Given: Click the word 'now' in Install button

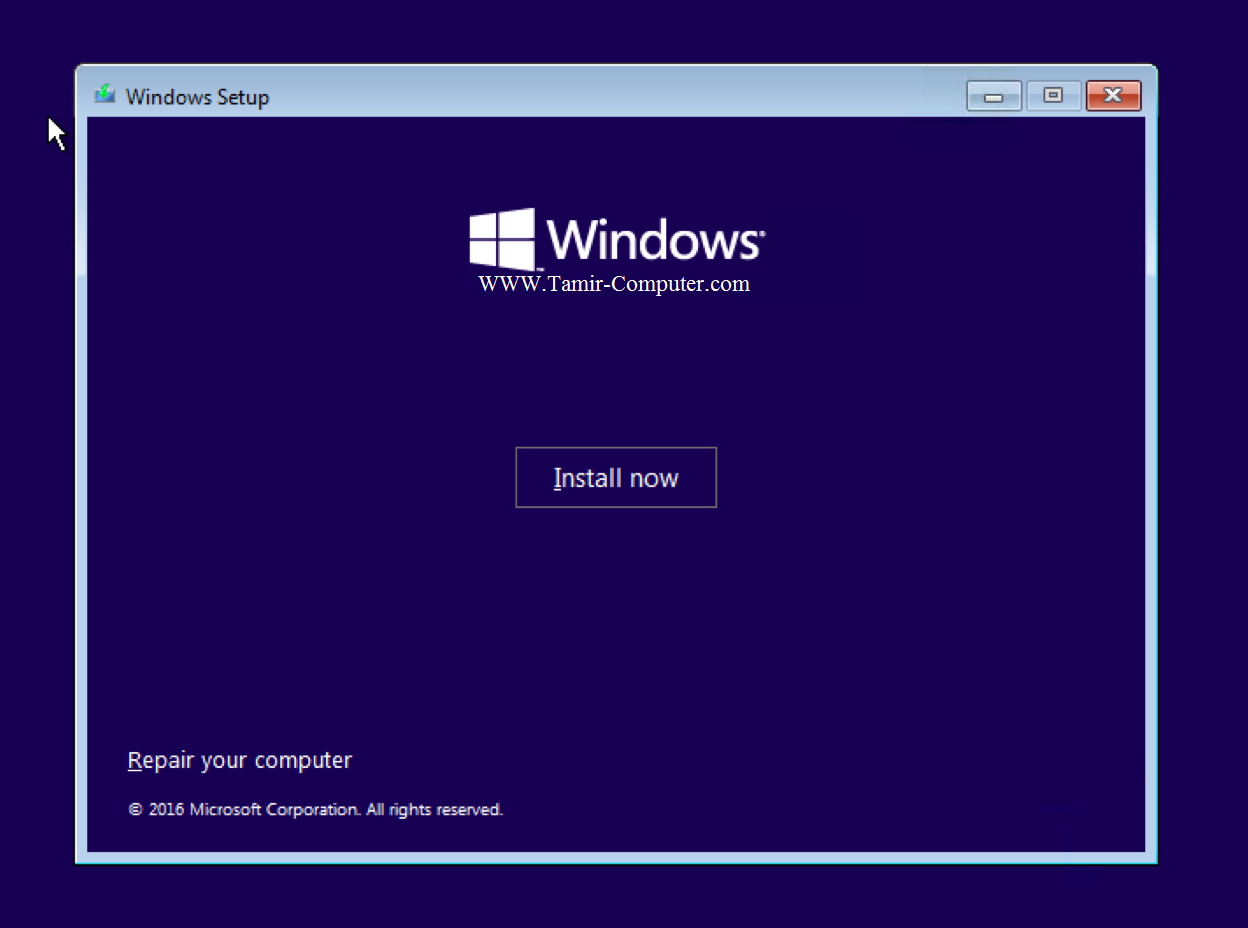Looking at the screenshot, I should 654,479.
